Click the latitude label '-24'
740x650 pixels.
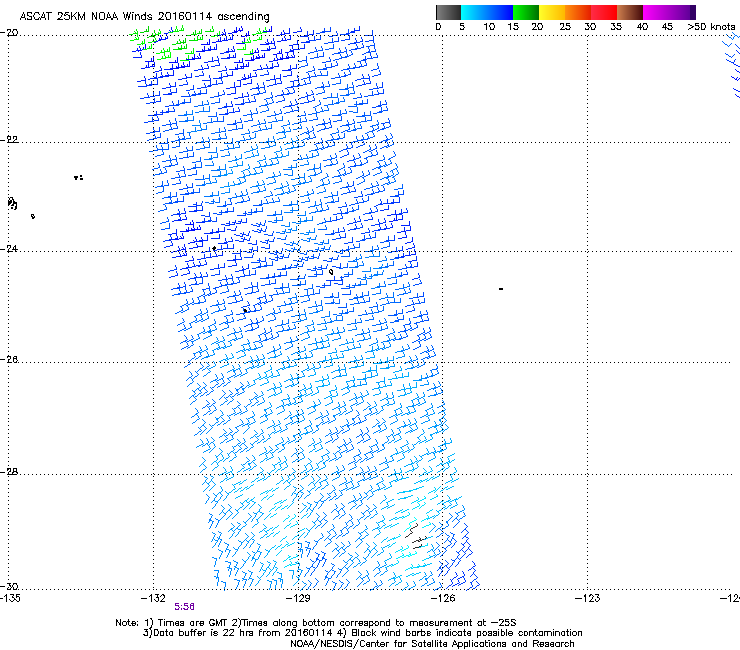[x=9, y=249]
